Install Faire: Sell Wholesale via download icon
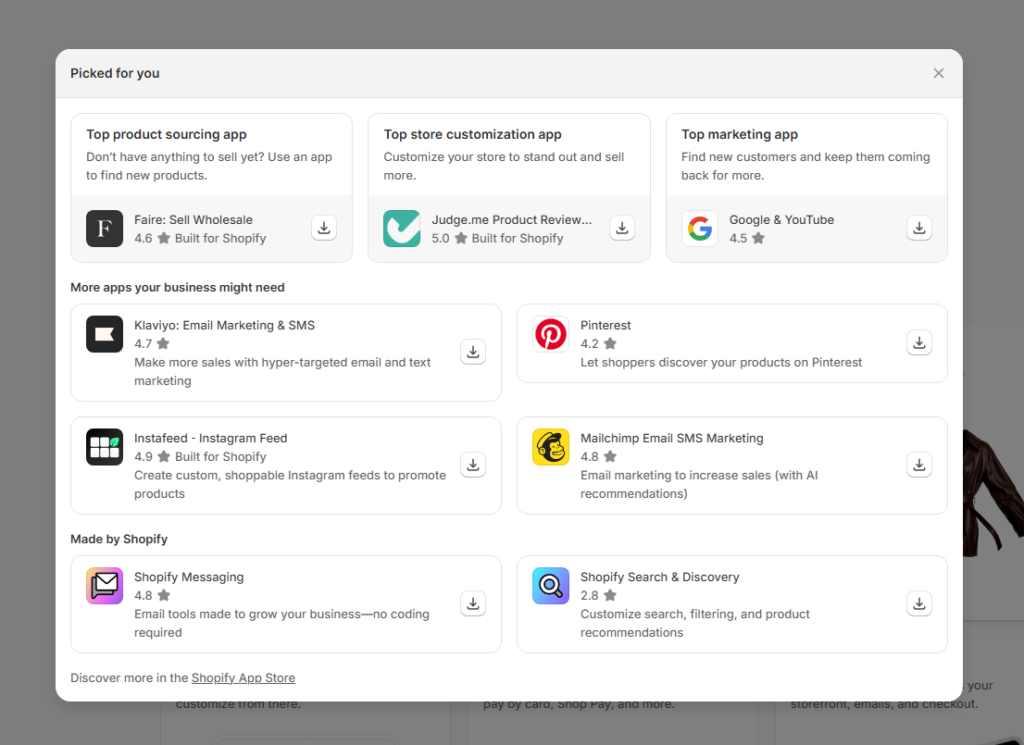Screen dimensions: 1024x745 (324, 228)
